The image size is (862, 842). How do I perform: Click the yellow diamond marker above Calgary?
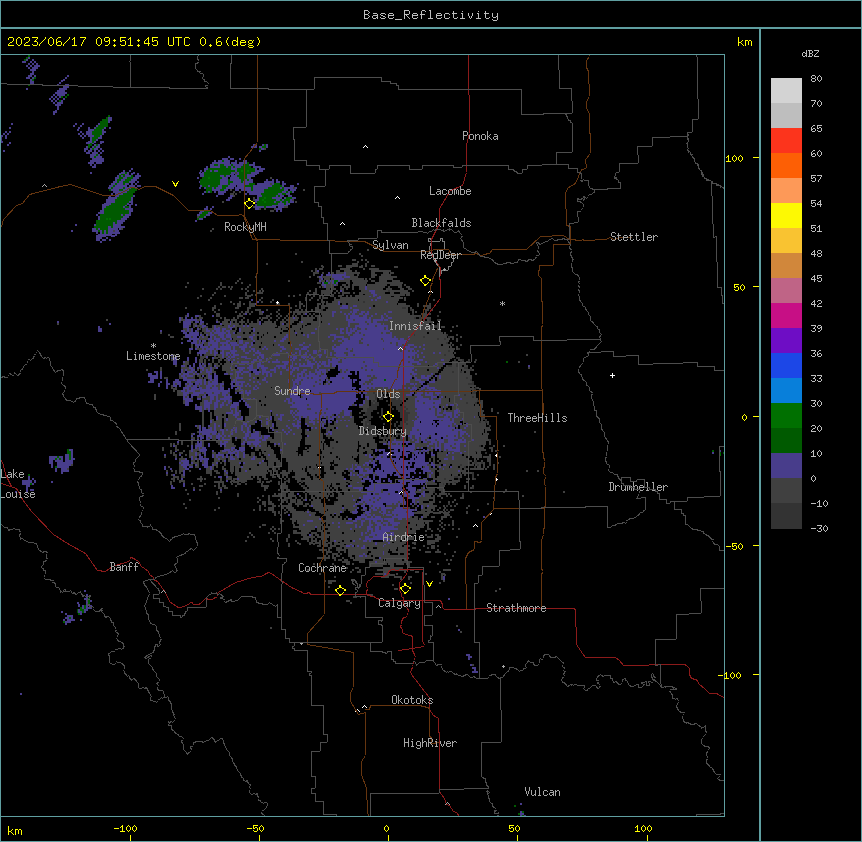(x=405, y=589)
